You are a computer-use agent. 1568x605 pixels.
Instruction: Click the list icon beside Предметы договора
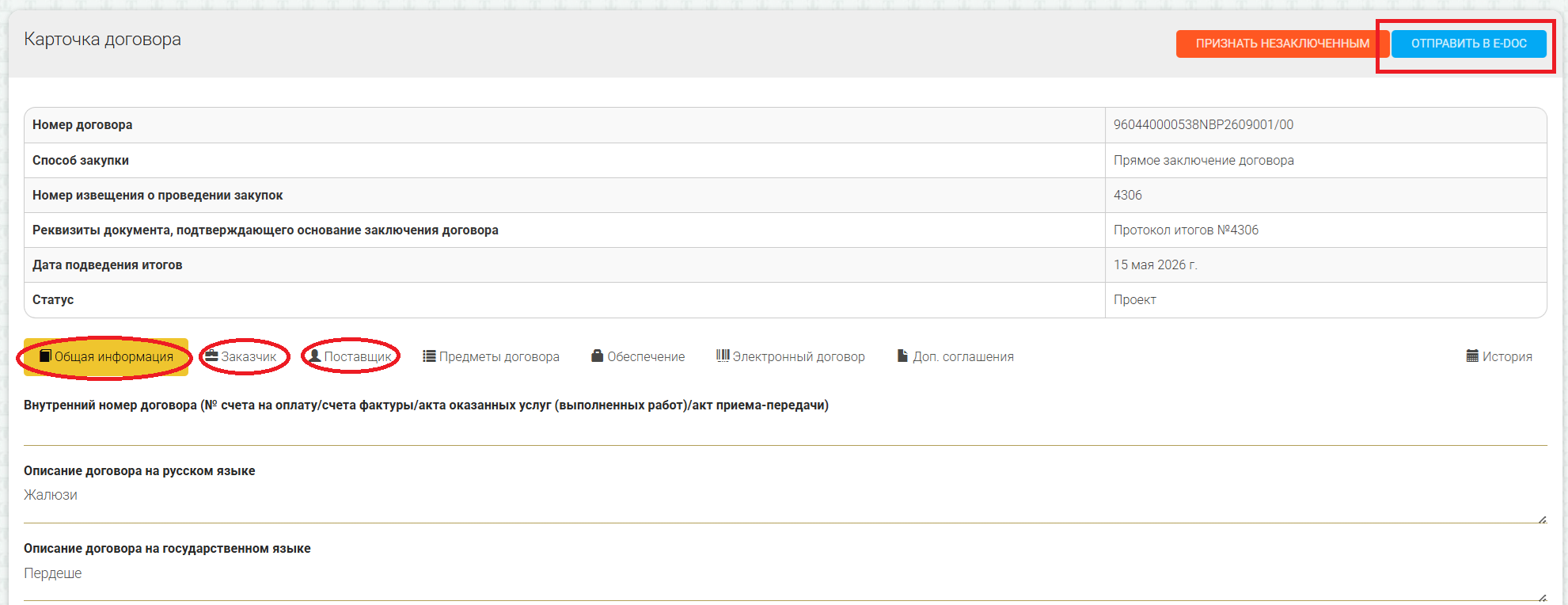(x=429, y=356)
